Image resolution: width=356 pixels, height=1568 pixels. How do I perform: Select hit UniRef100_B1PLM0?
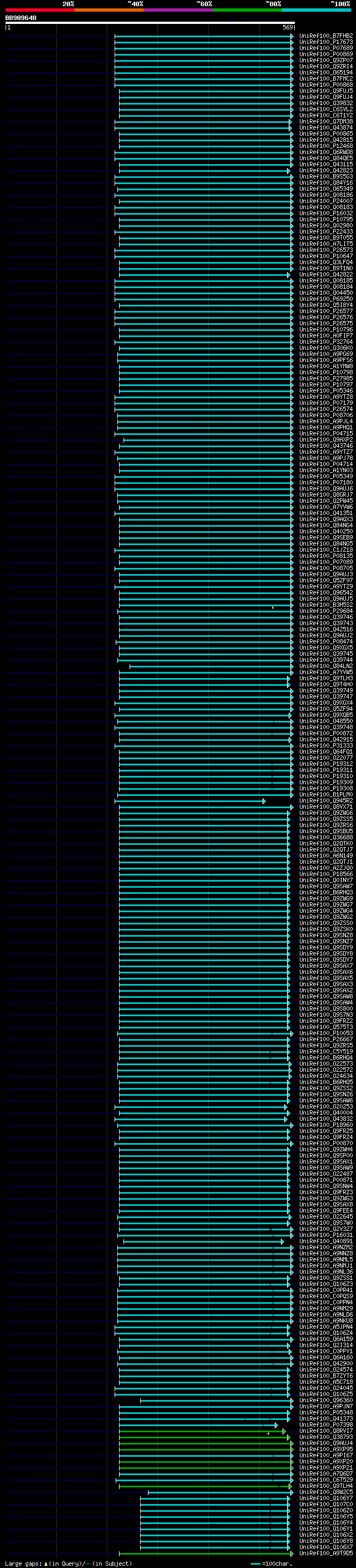pos(326,795)
